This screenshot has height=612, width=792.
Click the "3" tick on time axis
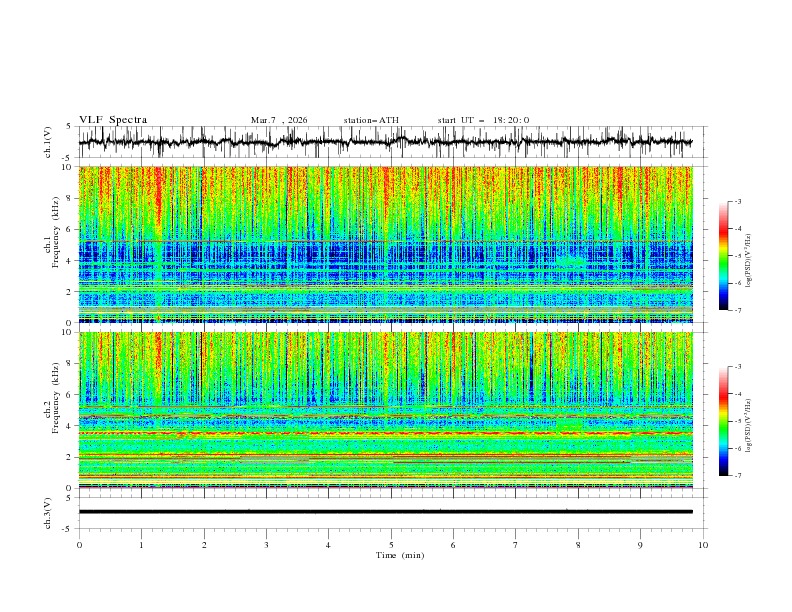tap(266, 545)
